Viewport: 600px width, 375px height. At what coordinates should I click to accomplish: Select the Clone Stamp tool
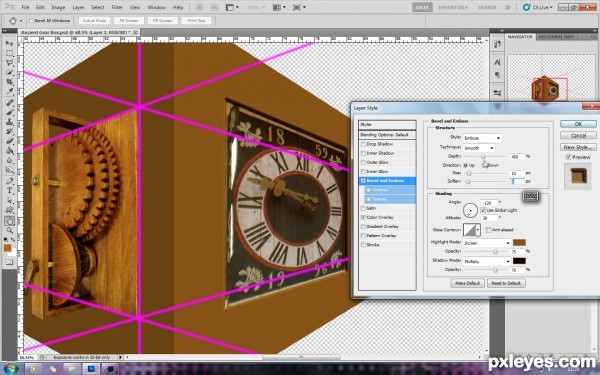[9, 122]
